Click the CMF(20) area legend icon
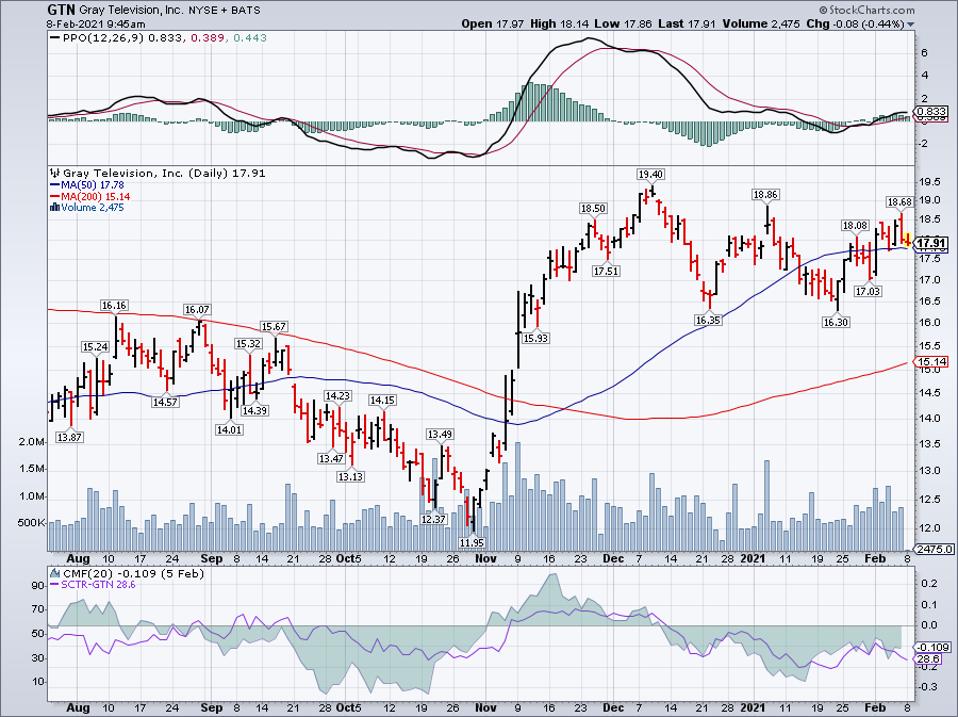Viewport: 958px width, 717px height. (55, 574)
